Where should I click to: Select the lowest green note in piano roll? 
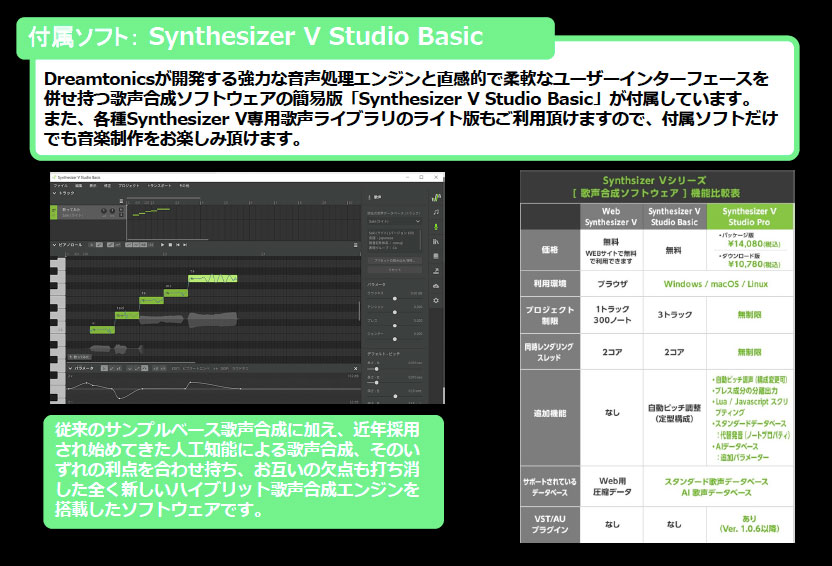102,330
